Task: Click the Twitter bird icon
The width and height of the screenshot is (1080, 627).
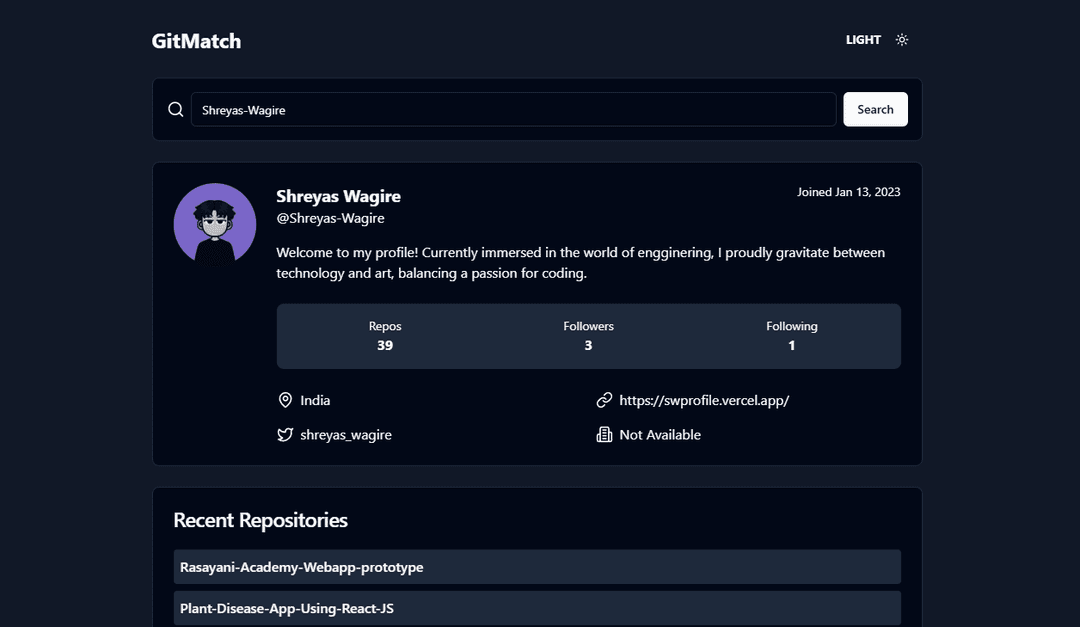Action: [x=285, y=434]
